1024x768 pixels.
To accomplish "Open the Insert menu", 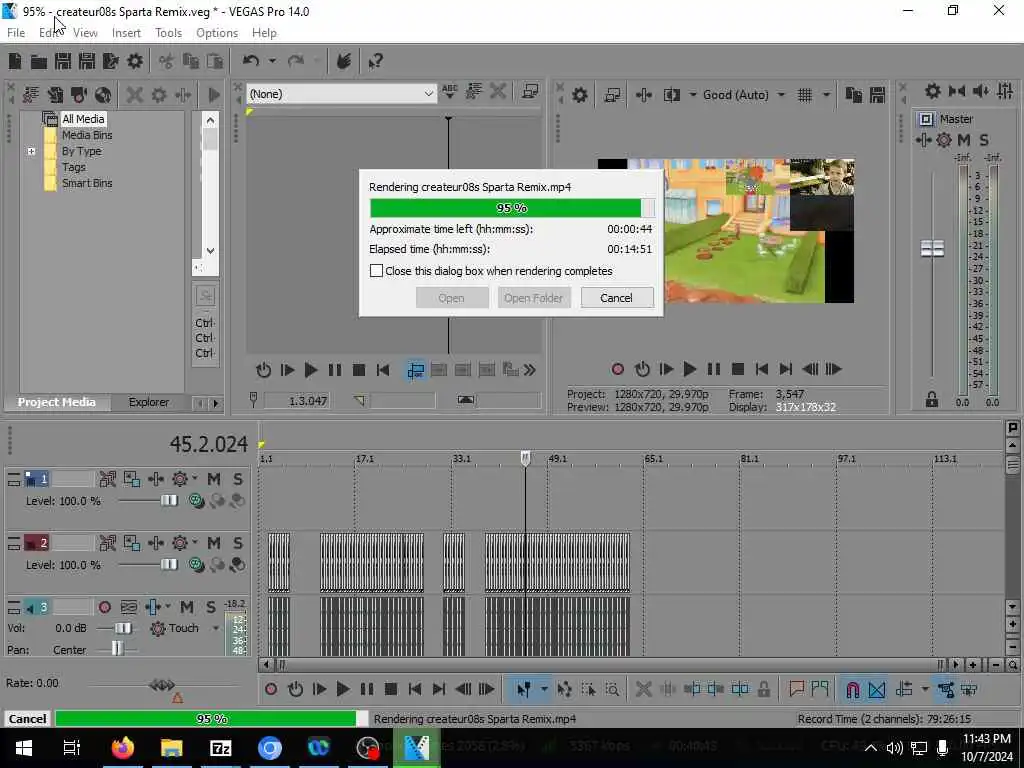I will (126, 33).
